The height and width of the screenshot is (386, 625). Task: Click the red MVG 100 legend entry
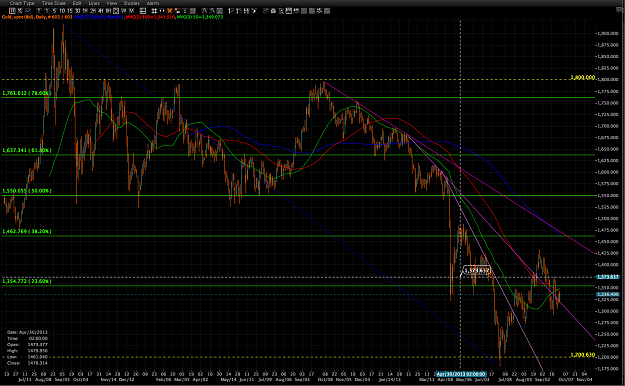click(x=150, y=17)
